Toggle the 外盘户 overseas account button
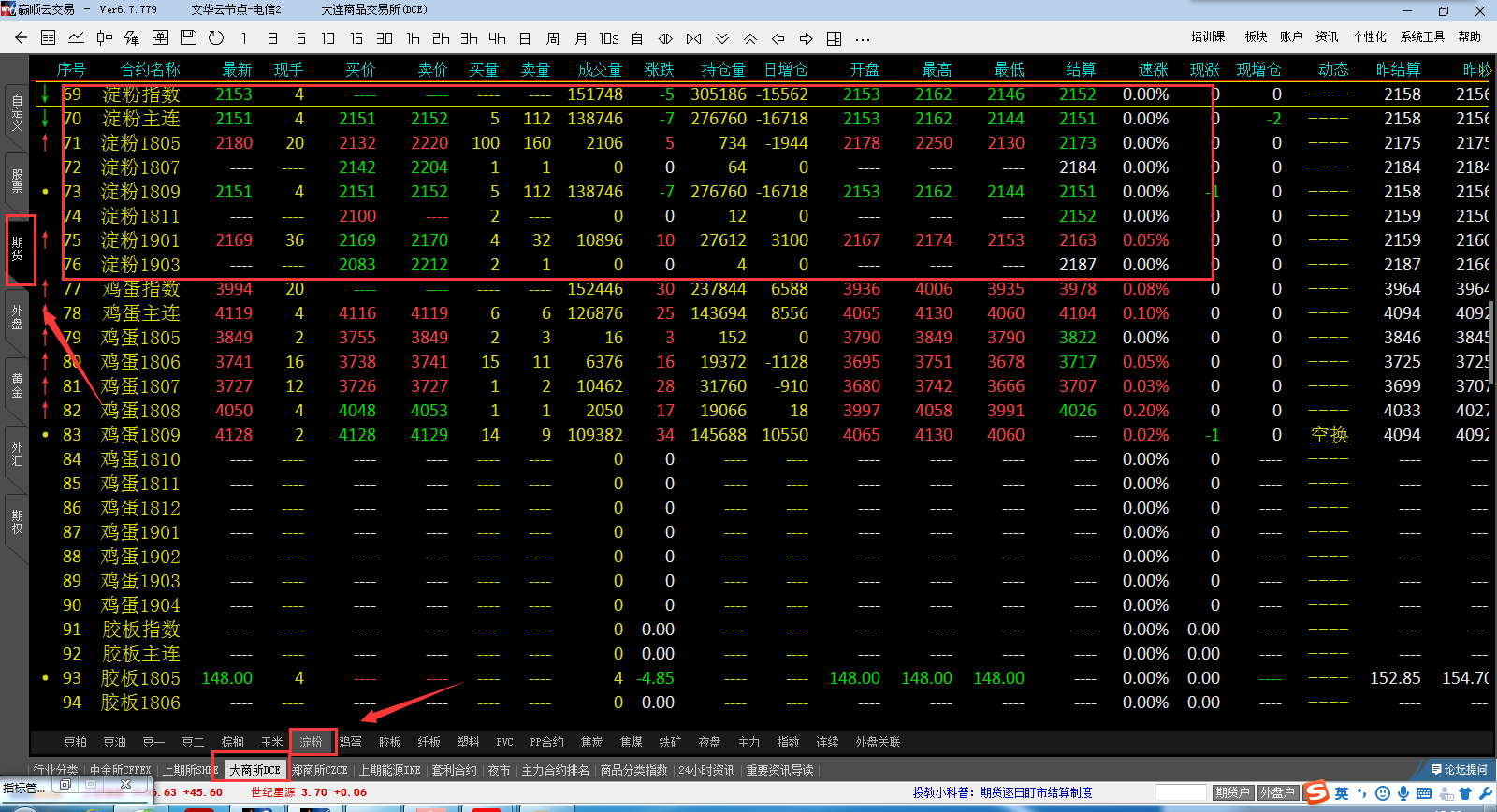 tap(1277, 792)
